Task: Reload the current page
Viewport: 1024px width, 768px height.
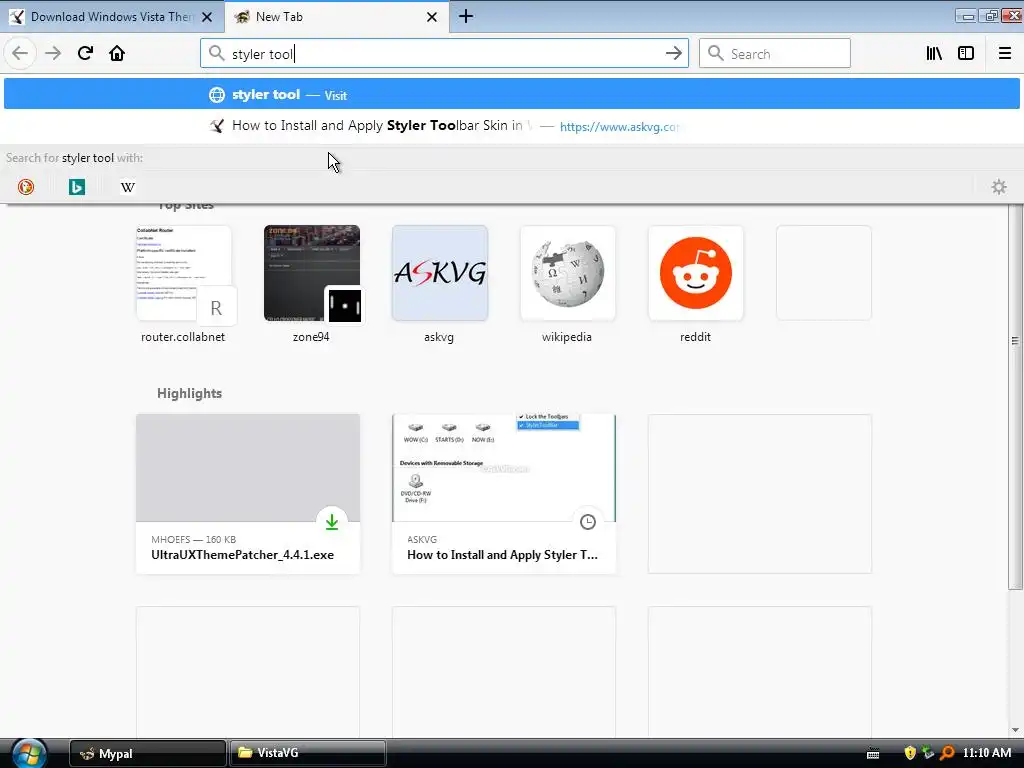Action: [x=86, y=54]
